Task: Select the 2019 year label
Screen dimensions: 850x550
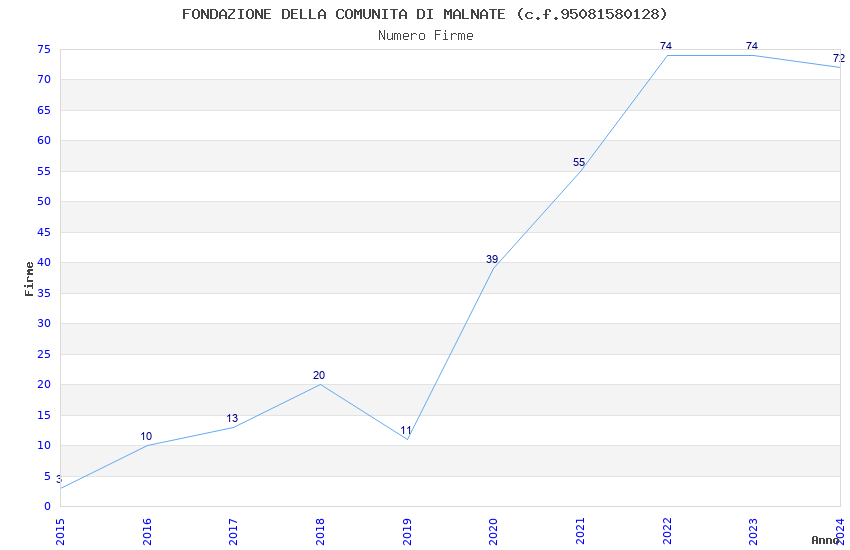Action: click(x=407, y=532)
